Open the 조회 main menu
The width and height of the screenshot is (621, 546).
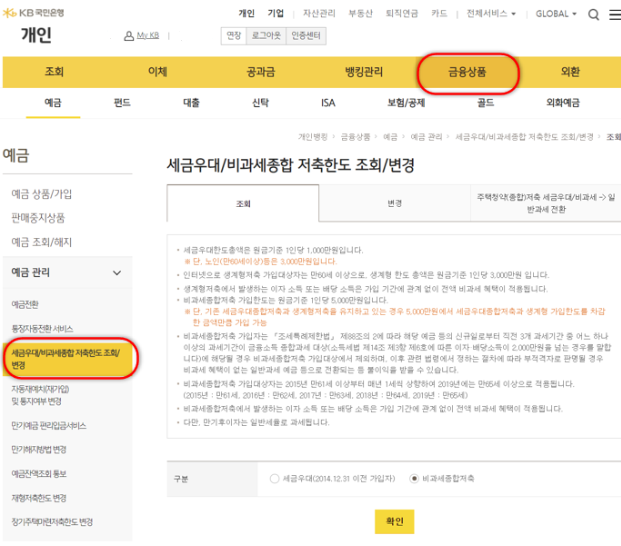(54, 72)
